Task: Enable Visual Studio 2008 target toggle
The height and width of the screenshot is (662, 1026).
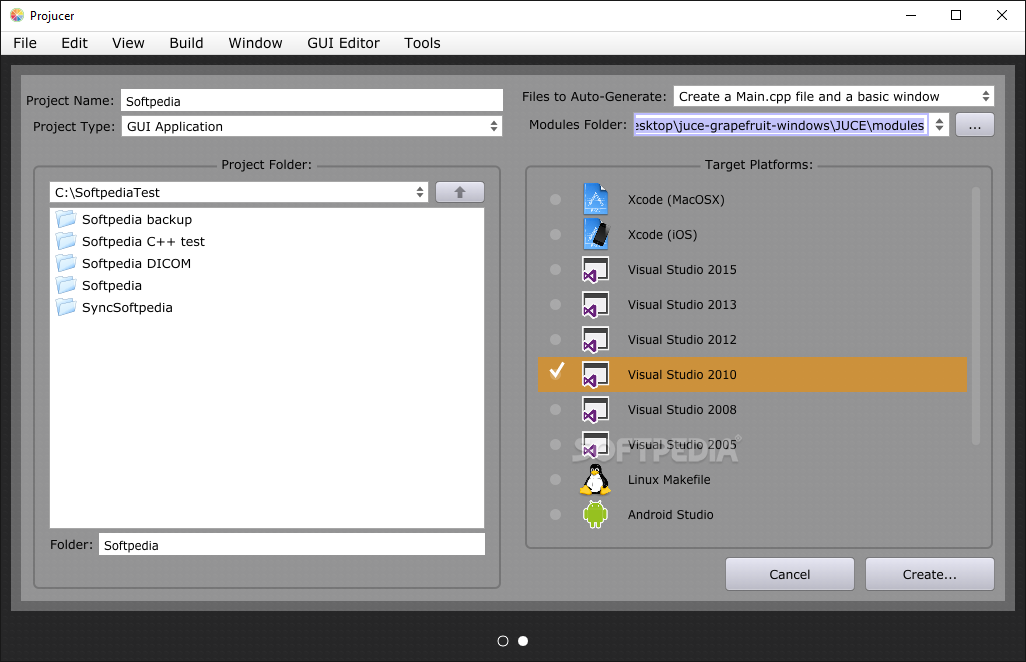Action: tap(556, 409)
